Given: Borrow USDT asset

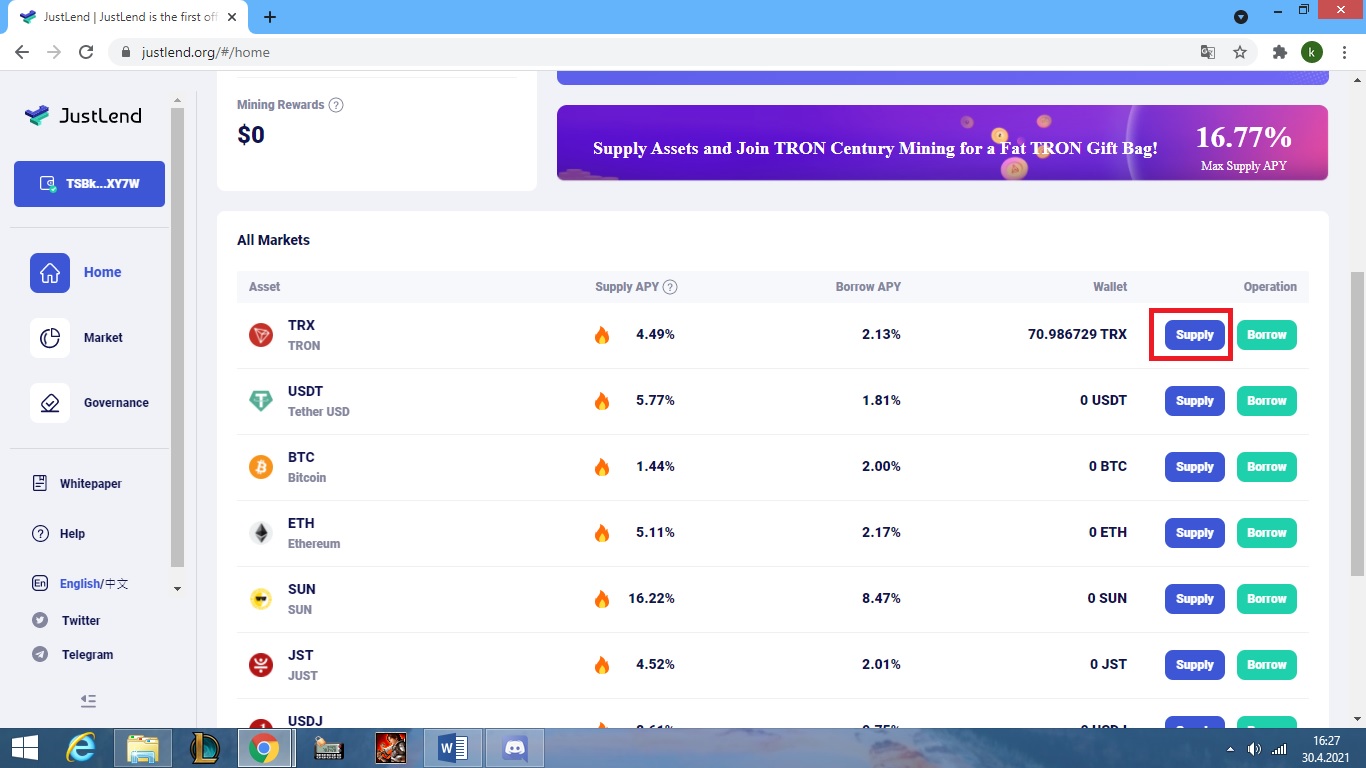Looking at the screenshot, I should [1266, 401].
